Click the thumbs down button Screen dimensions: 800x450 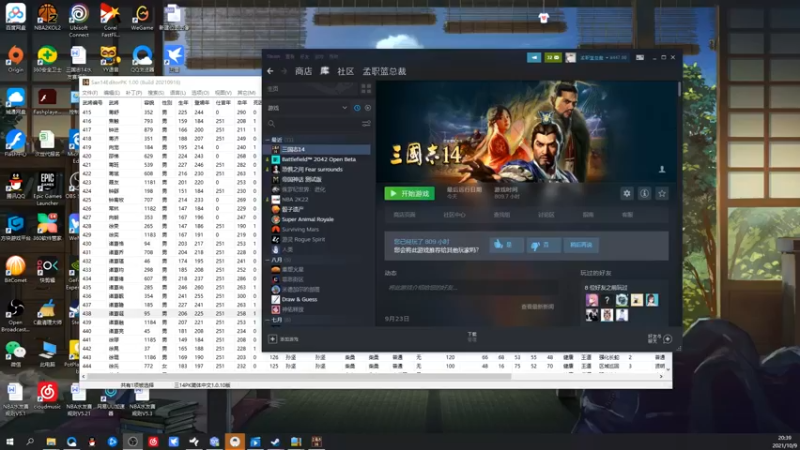click(543, 245)
